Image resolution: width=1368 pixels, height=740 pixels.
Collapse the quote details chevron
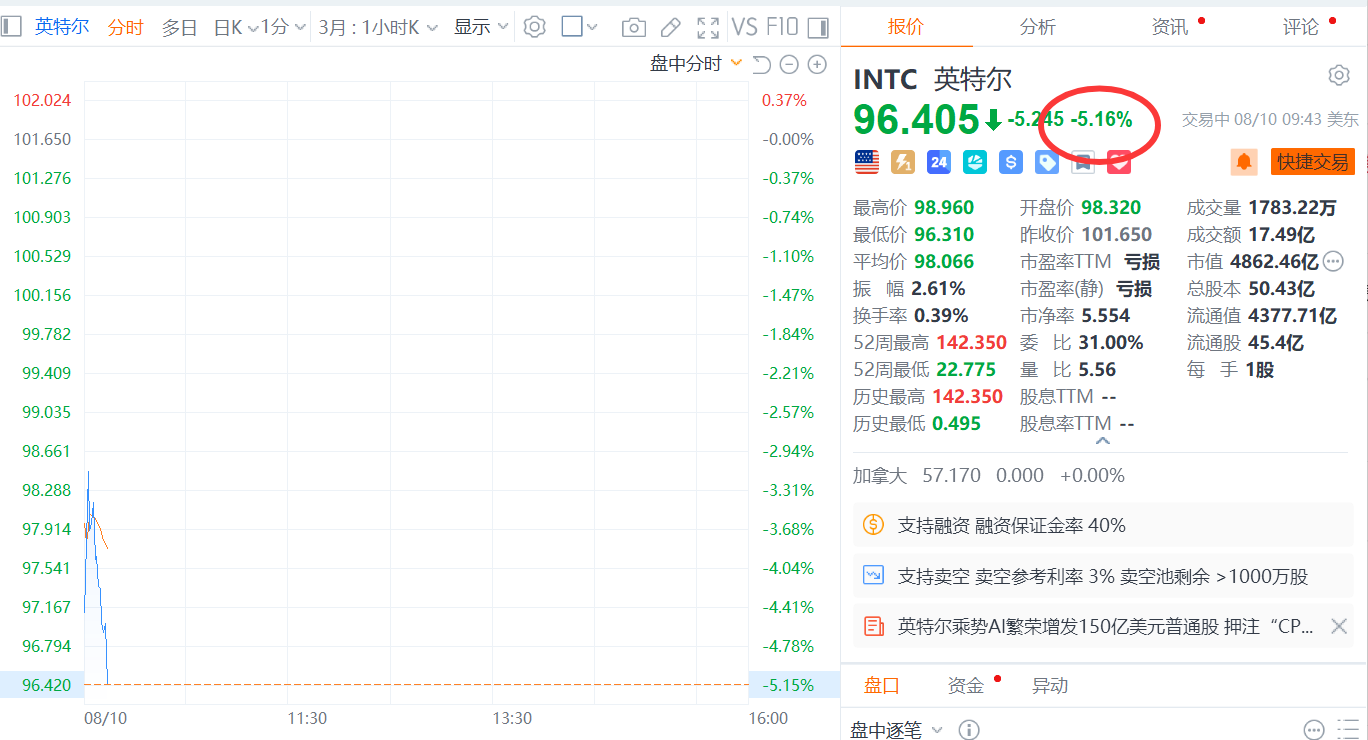[1103, 441]
